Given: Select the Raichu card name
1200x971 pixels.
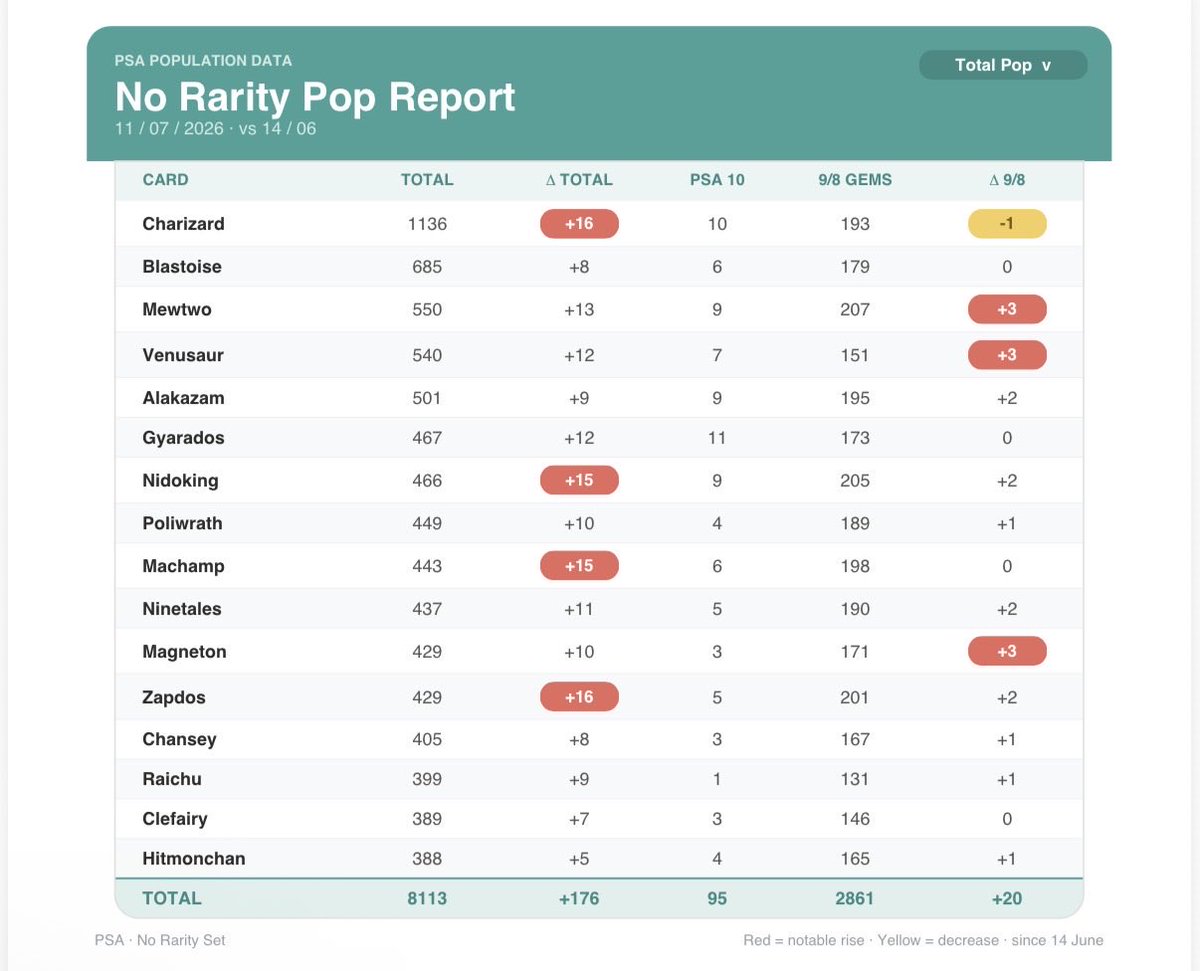Looking at the screenshot, I should click(172, 779).
